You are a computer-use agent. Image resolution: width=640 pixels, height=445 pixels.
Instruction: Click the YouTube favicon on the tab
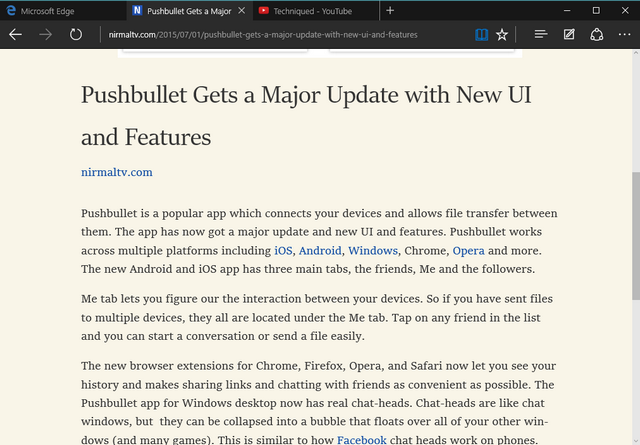click(x=264, y=11)
